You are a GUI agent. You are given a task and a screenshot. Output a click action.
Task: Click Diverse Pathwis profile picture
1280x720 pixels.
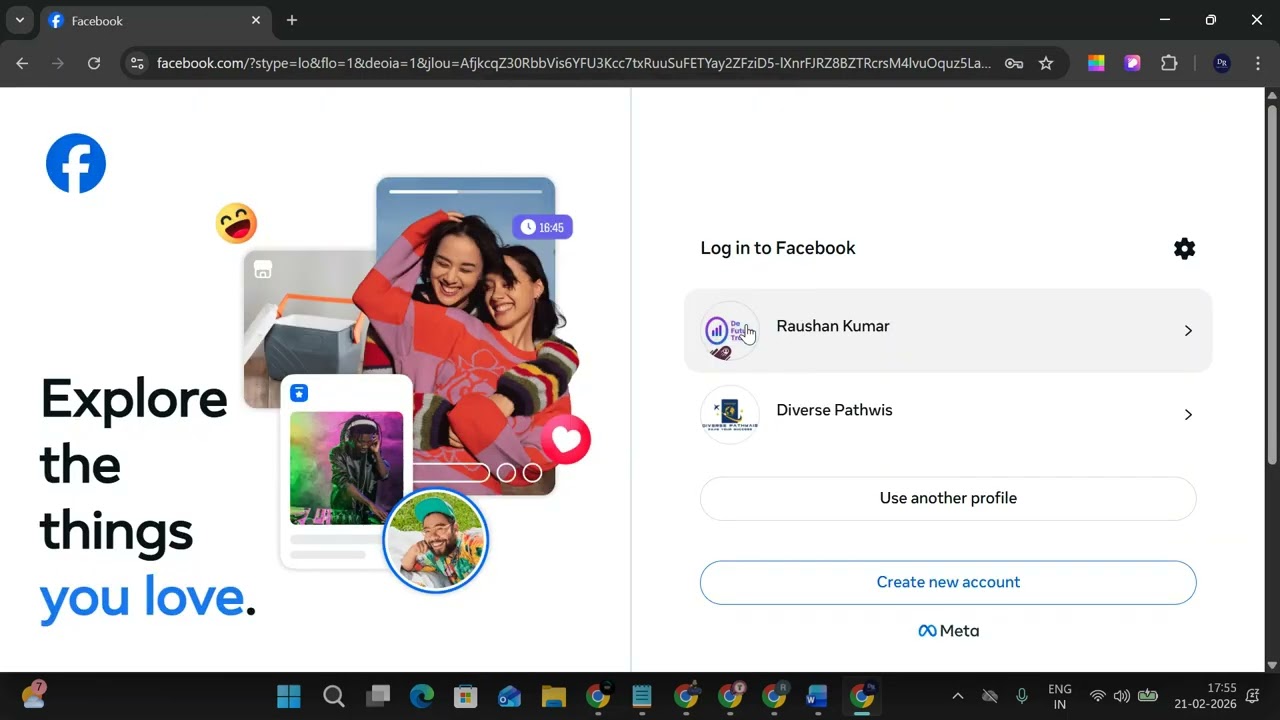(x=730, y=415)
